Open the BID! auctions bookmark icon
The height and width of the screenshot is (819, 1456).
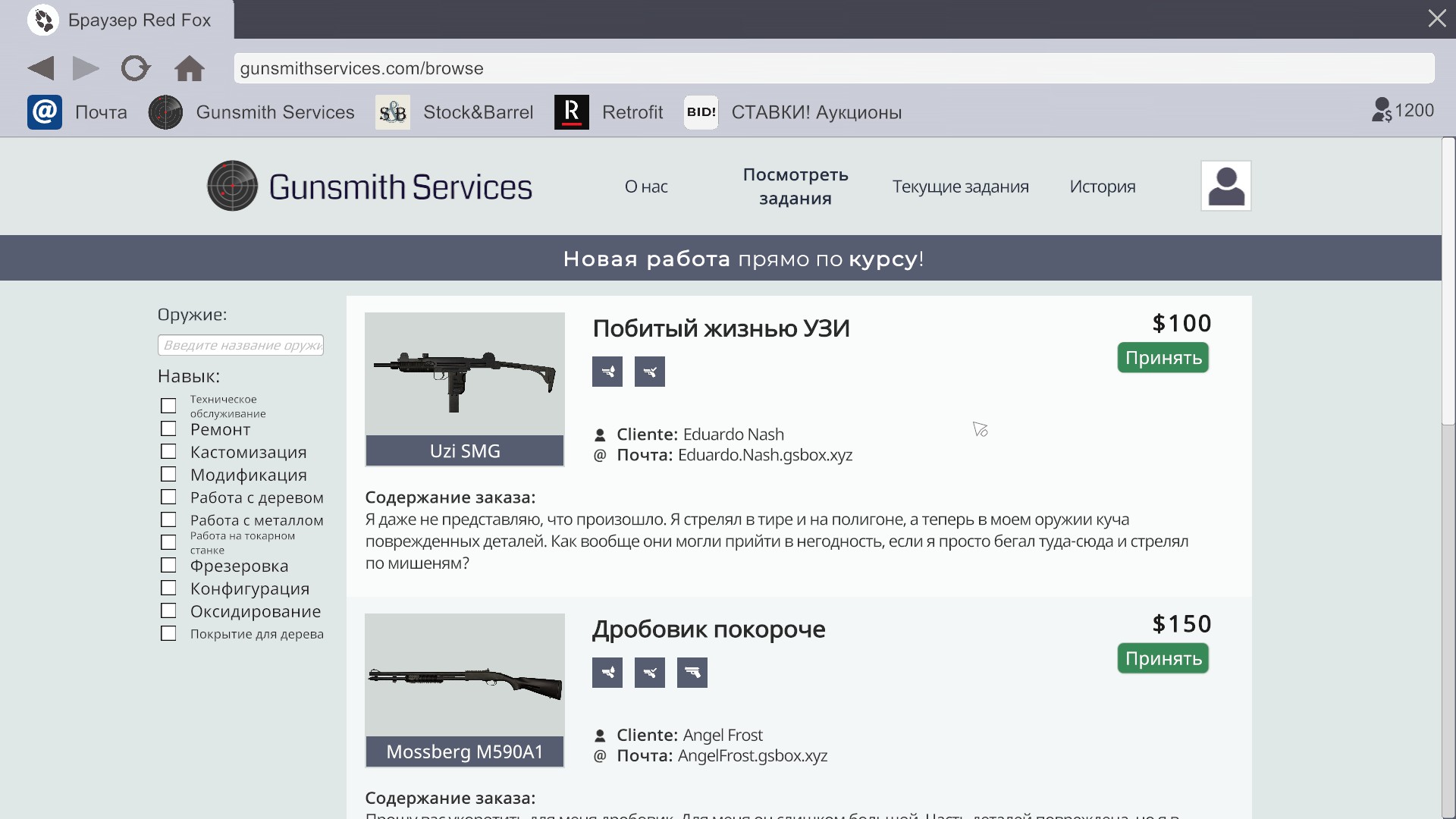[x=701, y=112]
